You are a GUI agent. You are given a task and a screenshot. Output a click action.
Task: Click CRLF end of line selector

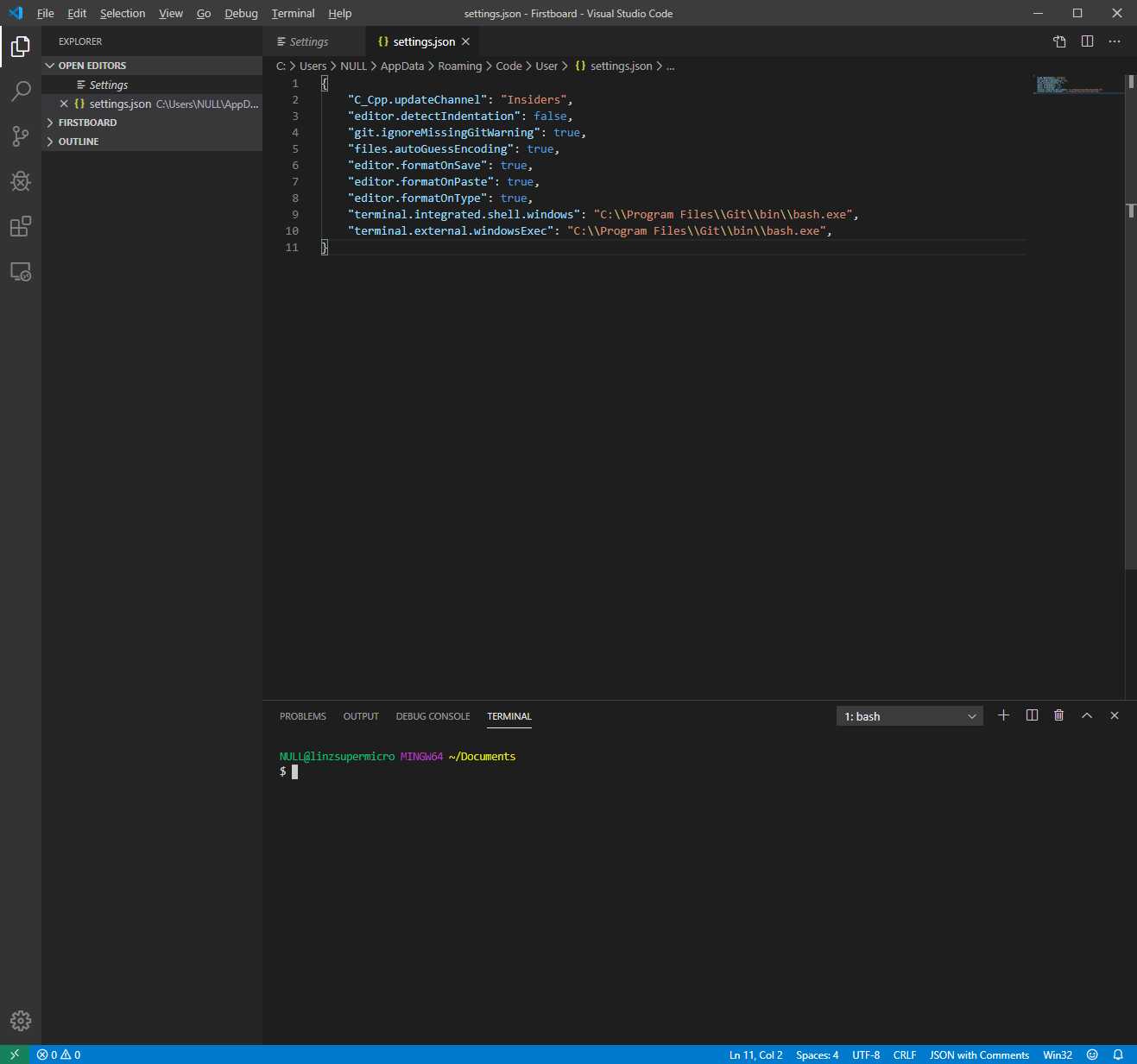(905, 1055)
